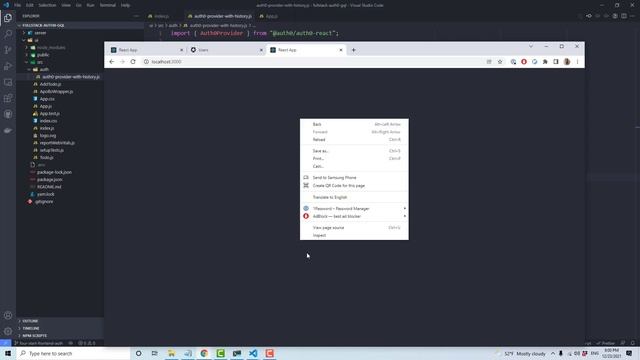Open the Accounts icon in VS Code
640x360 pixels.
[8, 315]
